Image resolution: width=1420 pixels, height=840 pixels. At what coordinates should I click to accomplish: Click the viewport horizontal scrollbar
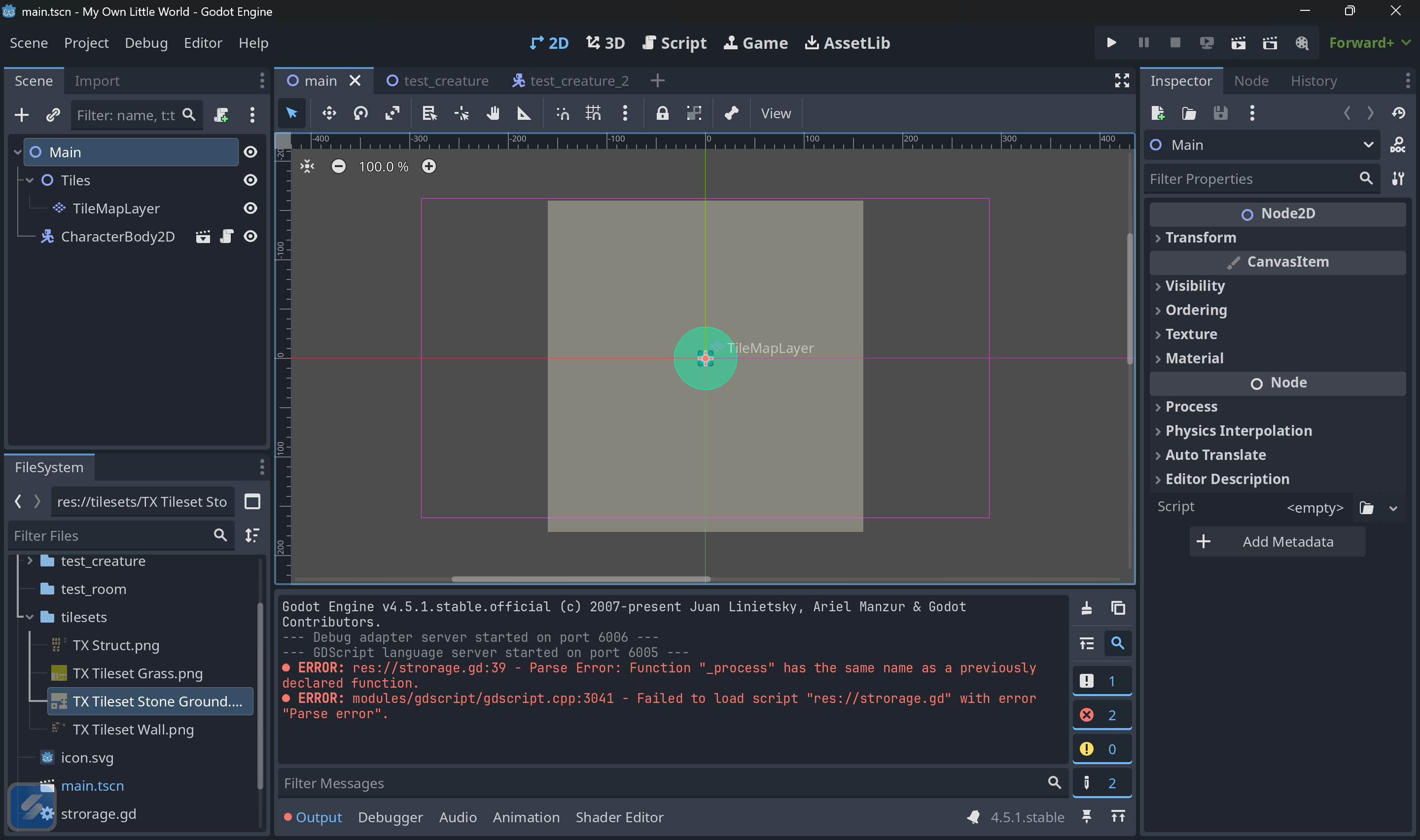[x=580, y=579]
